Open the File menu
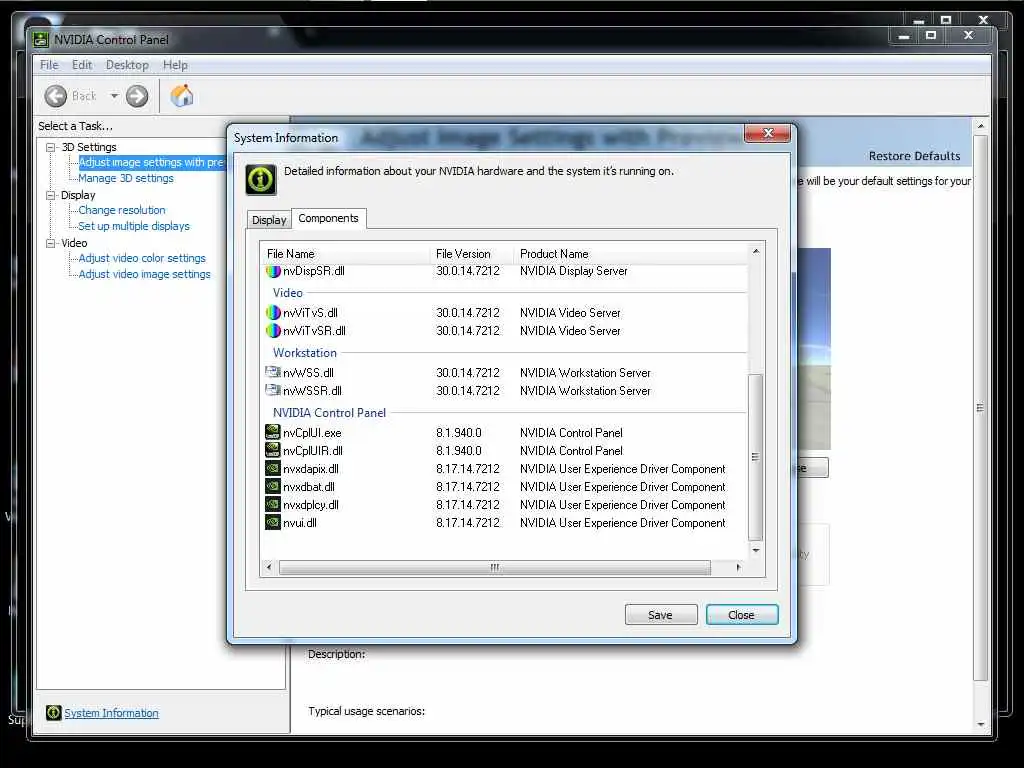Screen dimensions: 1024x768 (x=49, y=65)
